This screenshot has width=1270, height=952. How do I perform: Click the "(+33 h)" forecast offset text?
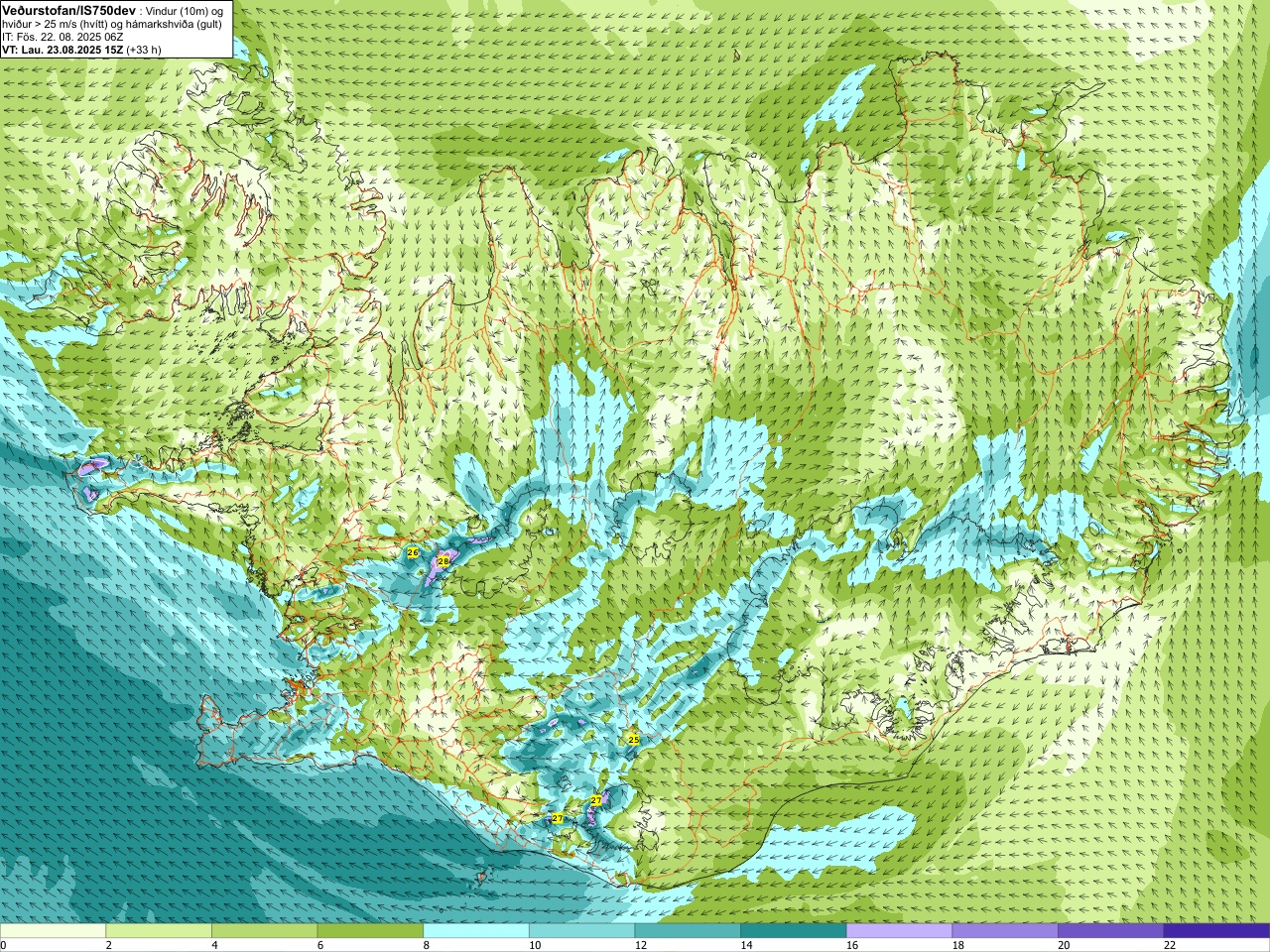[x=144, y=50]
